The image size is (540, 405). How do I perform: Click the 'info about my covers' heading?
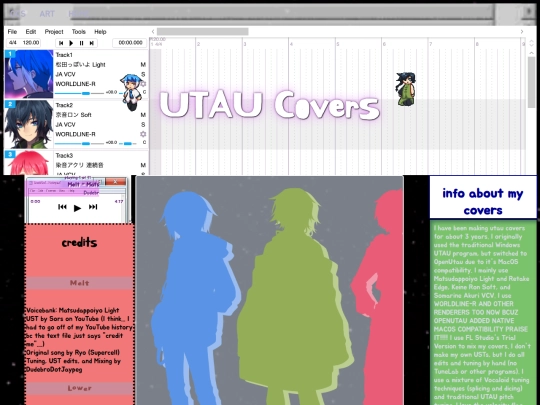coord(483,201)
